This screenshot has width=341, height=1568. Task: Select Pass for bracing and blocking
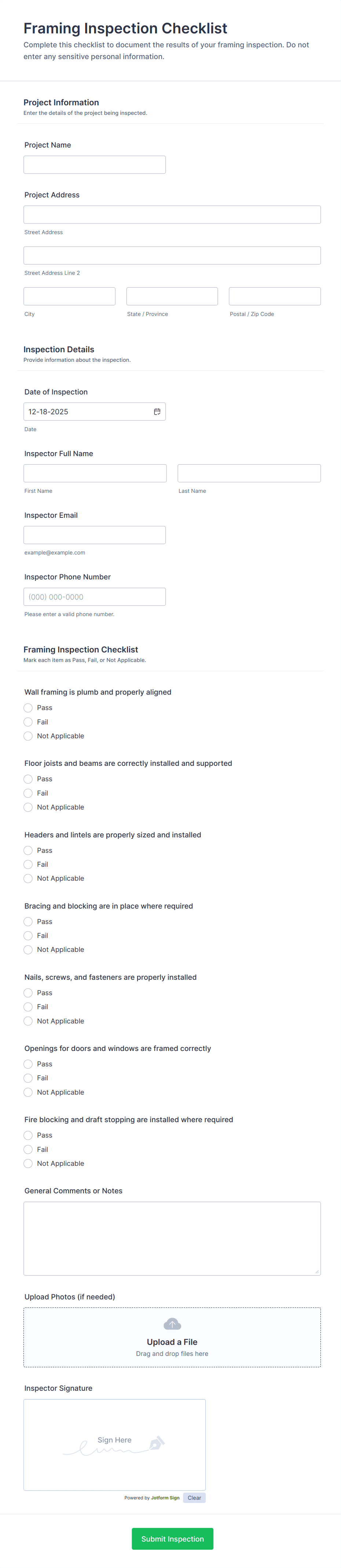coord(28,921)
